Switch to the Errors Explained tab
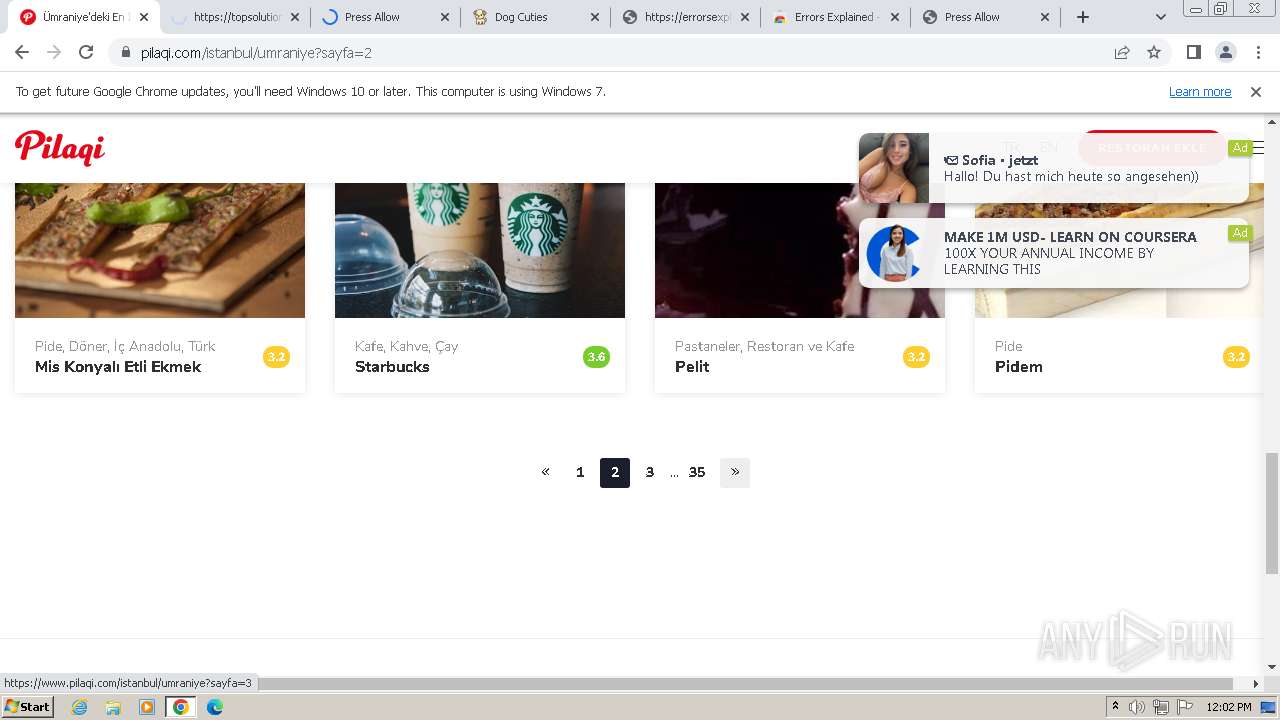 click(x=835, y=17)
